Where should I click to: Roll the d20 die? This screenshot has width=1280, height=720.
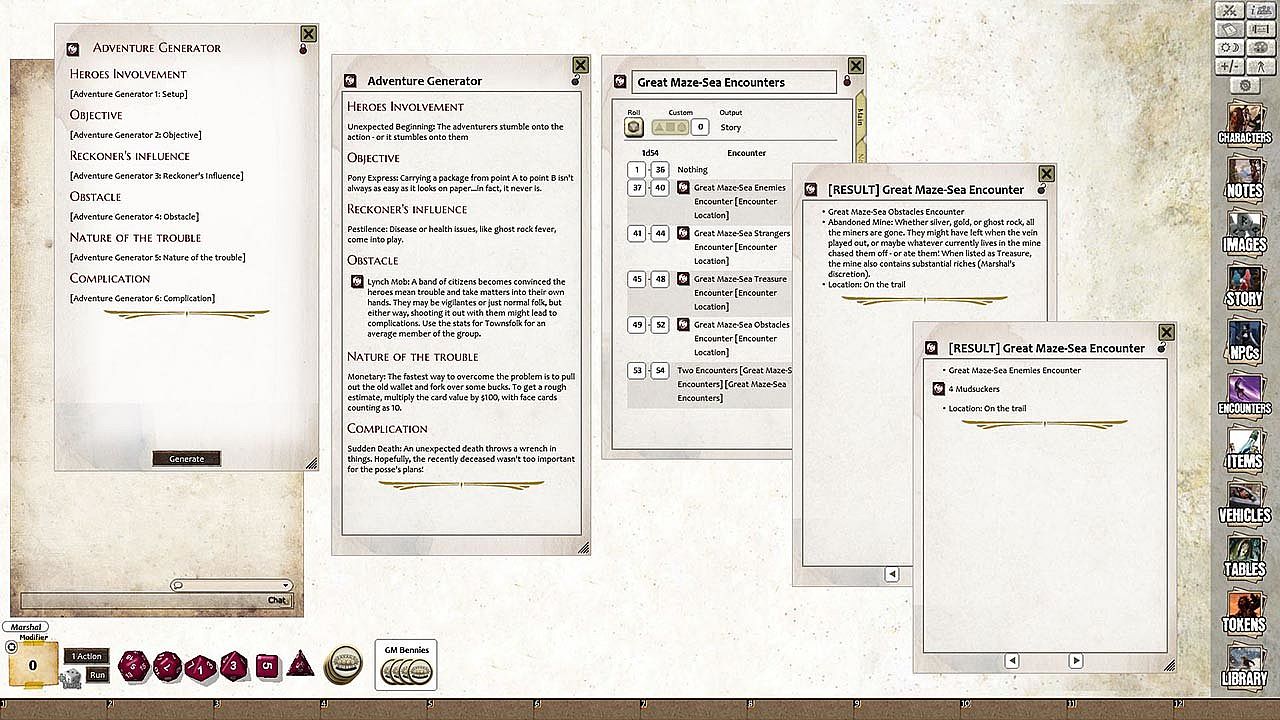(133, 666)
